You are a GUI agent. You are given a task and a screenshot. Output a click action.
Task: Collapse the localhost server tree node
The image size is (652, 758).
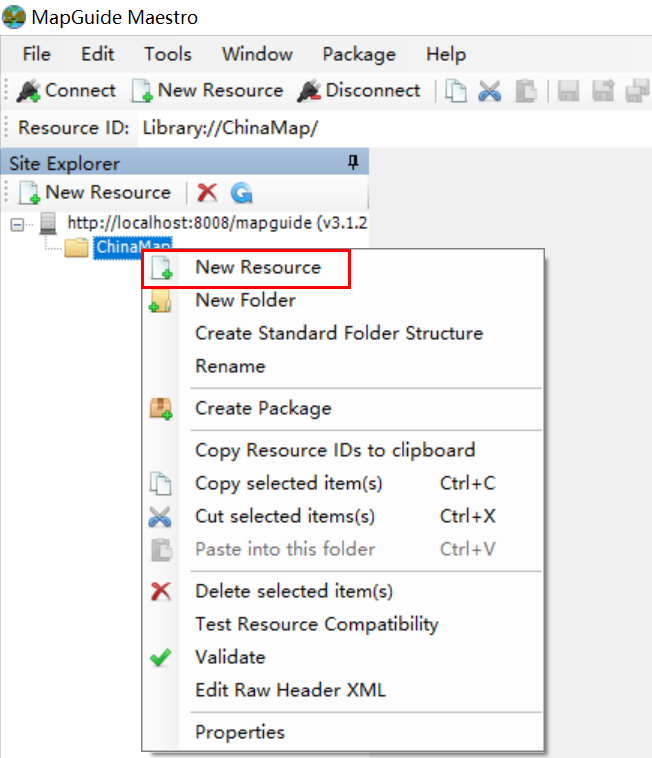coord(17,224)
